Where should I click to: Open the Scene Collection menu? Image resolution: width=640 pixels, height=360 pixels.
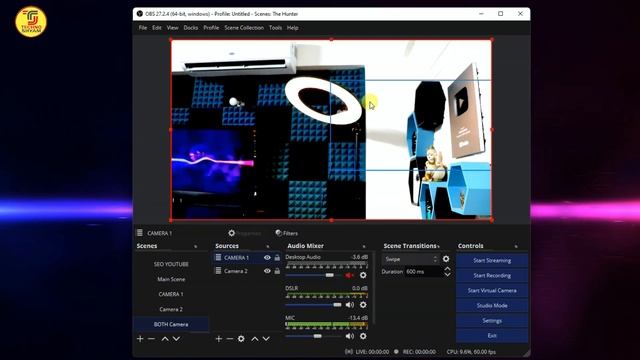point(244,28)
